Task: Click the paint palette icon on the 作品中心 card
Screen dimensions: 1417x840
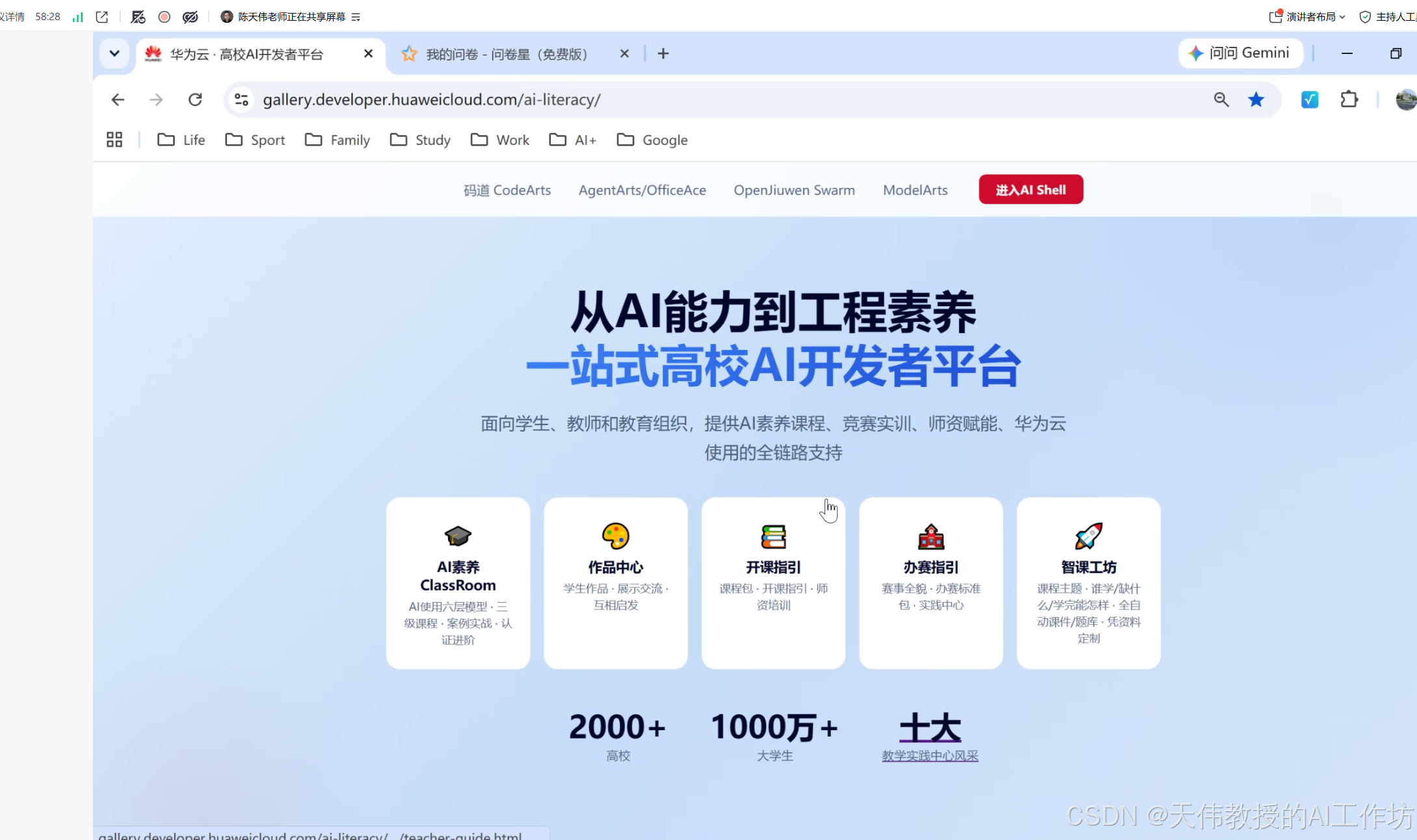Action: click(616, 536)
